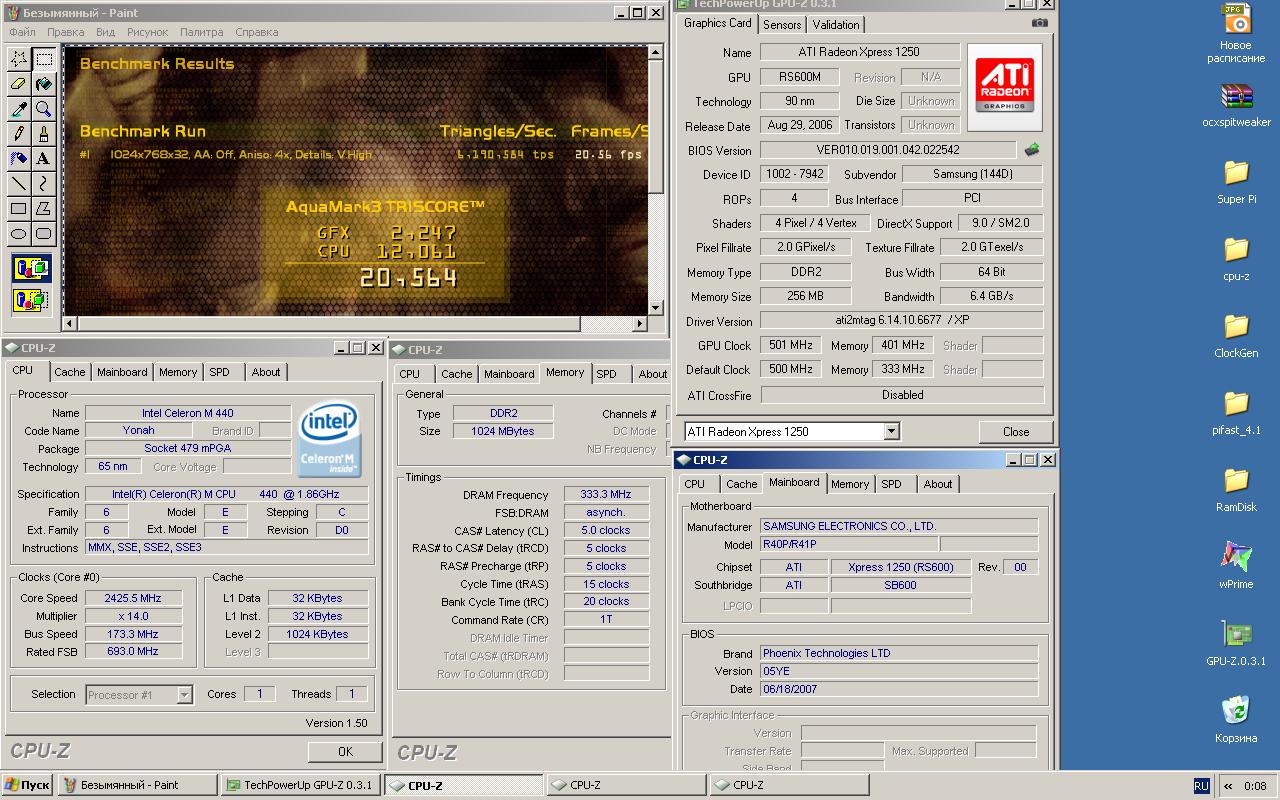Screen dimensions: 1280x800
Task: Pick the Rectangle shape tool
Action: tap(19, 209)
